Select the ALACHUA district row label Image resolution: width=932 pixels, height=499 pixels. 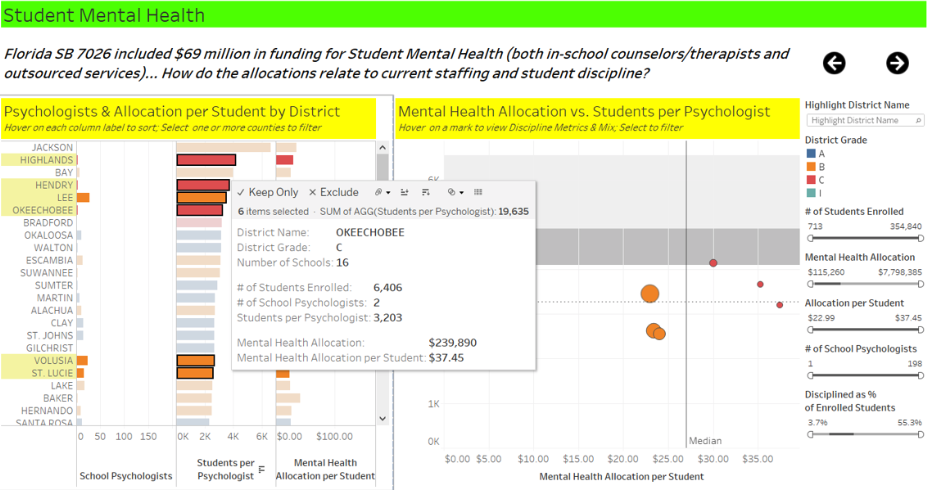click(52, 310)
